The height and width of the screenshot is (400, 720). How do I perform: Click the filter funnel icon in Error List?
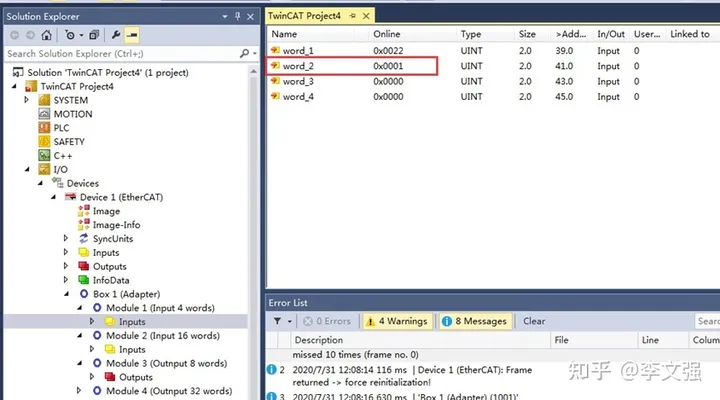coord(277,321)
